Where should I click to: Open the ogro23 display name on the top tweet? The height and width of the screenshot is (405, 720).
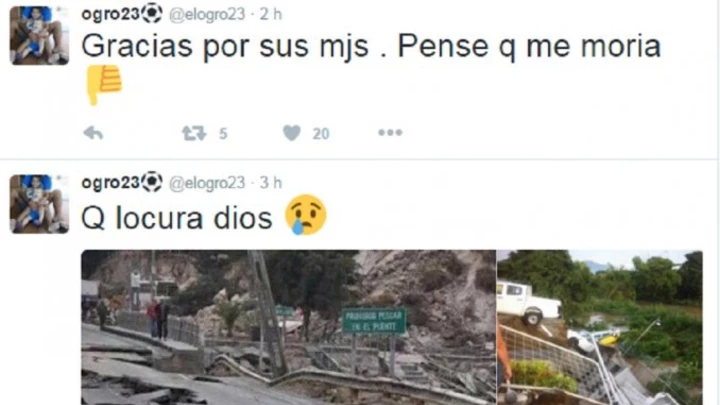[x=110, y=14]
